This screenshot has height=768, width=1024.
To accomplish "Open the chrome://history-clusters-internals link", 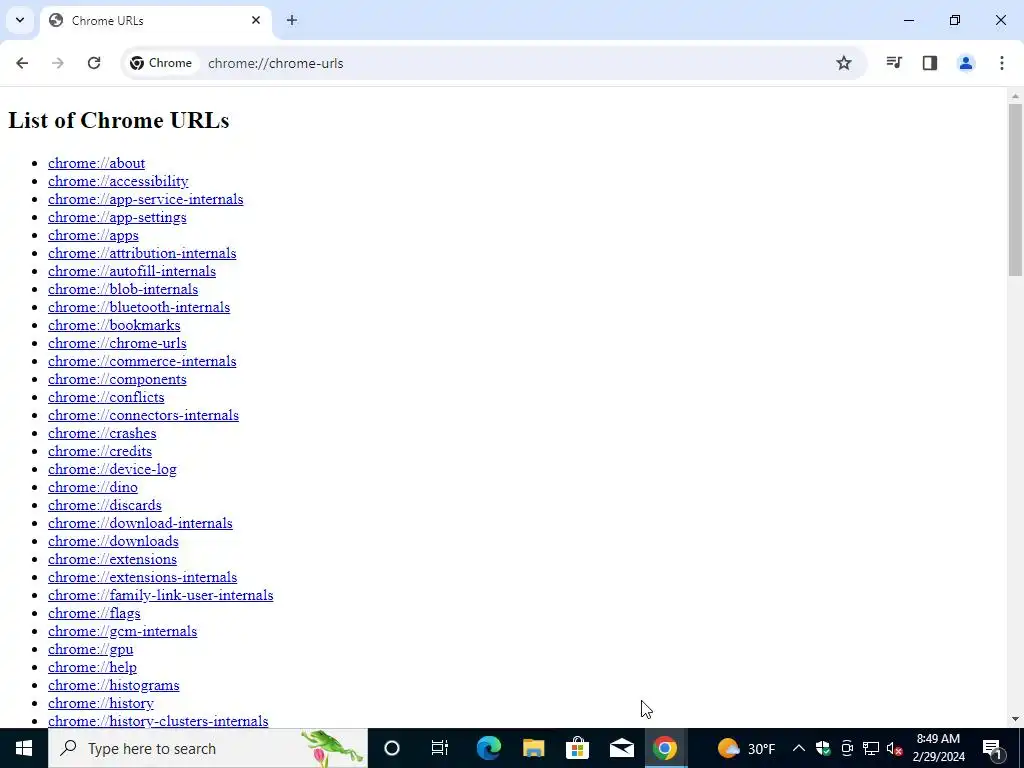I will pos(158,721).
